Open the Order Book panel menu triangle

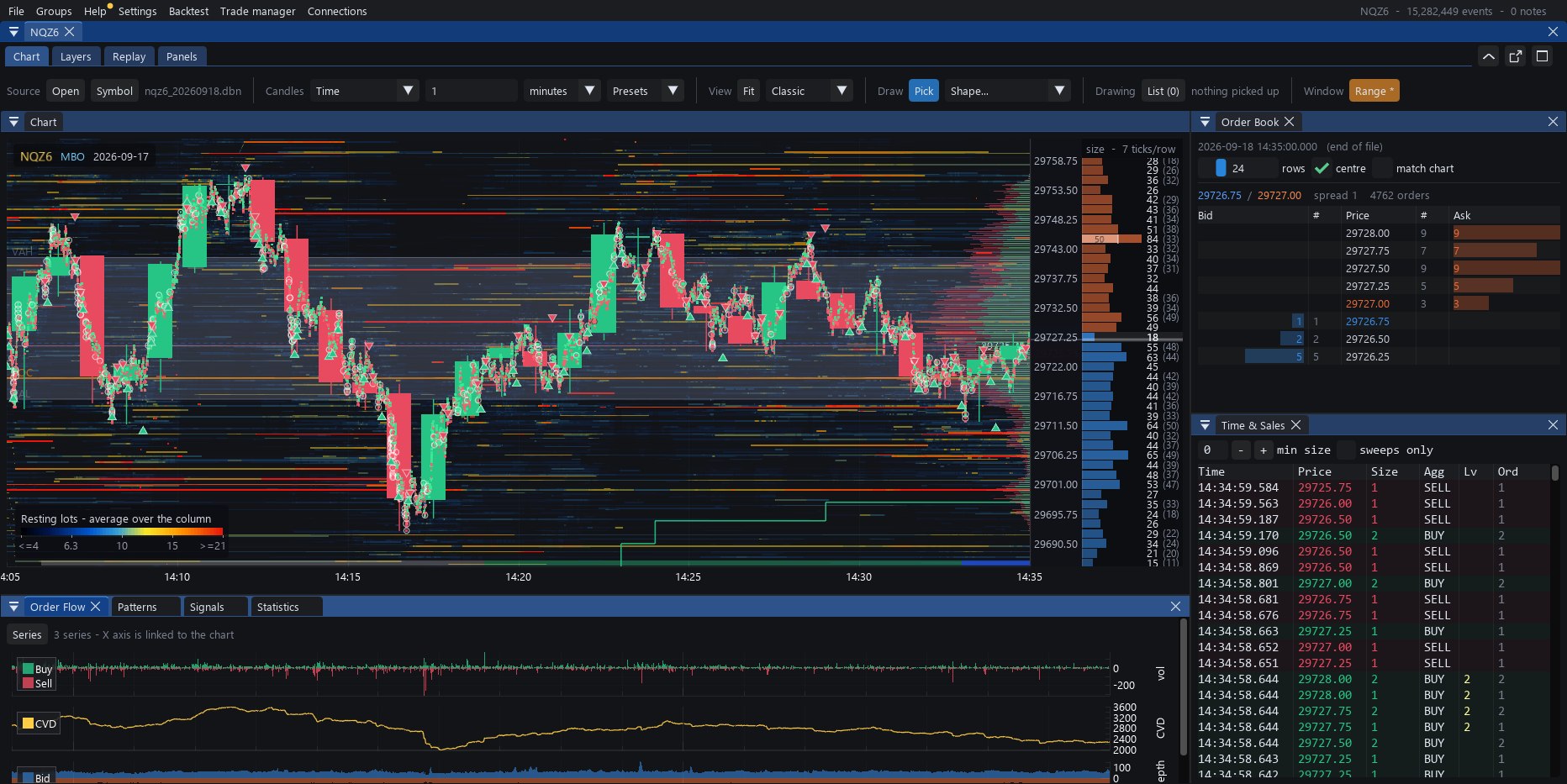click(1205, 122)
